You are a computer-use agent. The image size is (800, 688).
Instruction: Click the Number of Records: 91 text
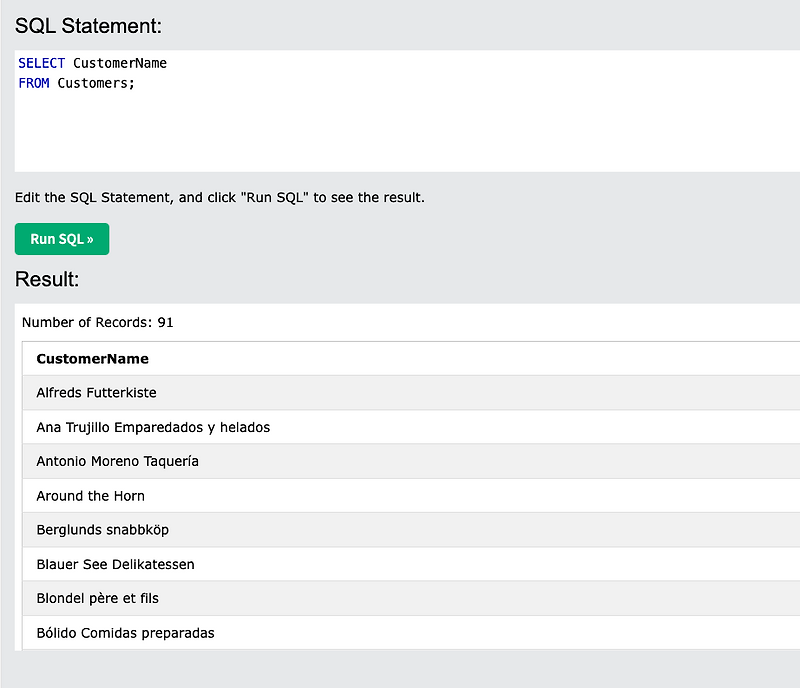pyautogui.click(x=97, y=322)
